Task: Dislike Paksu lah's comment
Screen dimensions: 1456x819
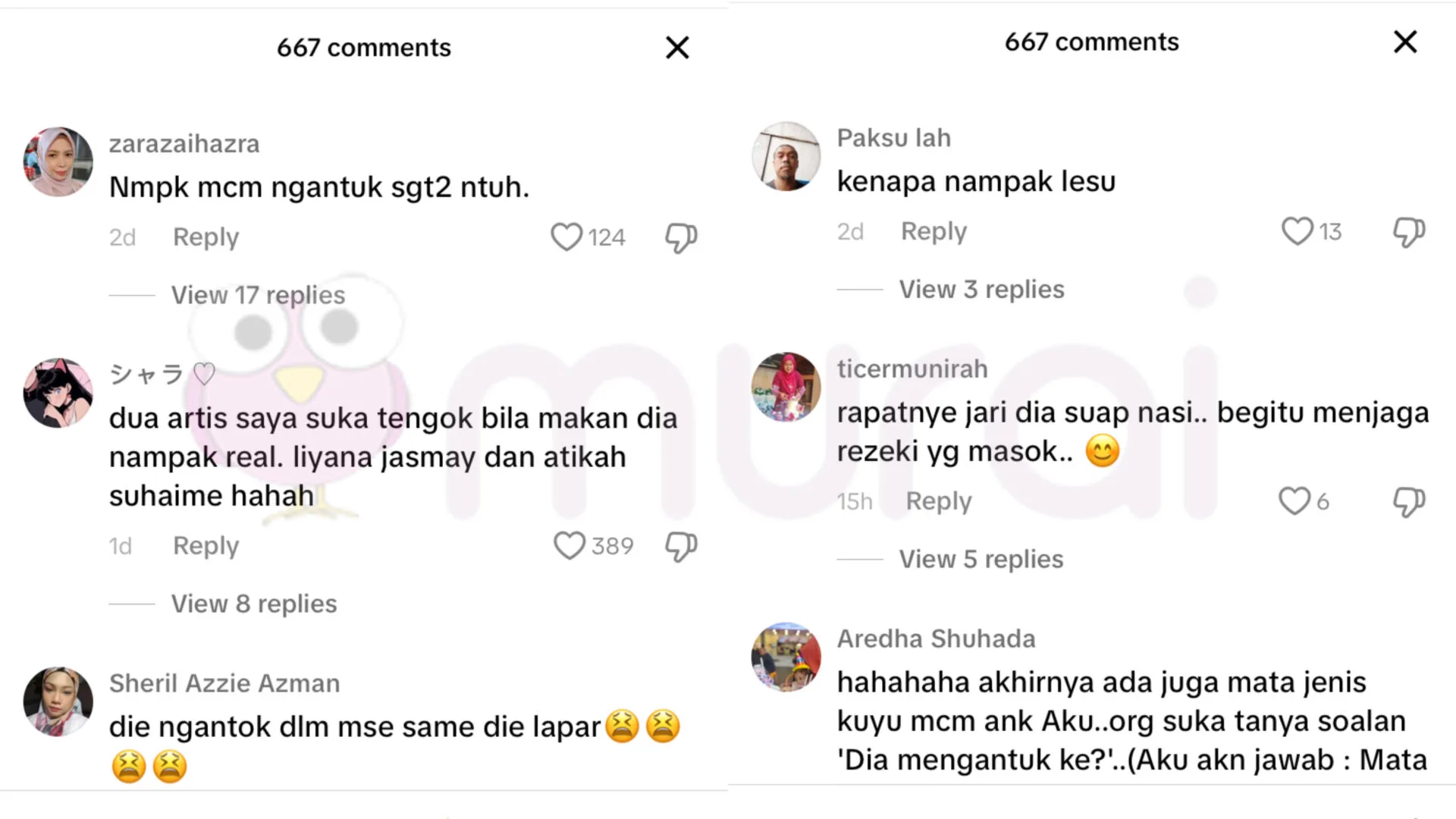Action: [x=1408, y=231]
